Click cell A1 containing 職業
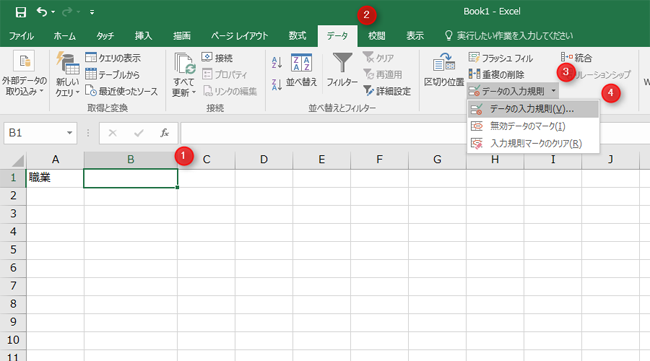Image resolution: width=650 pixels, height=361 pixels. pyautogui.click(x=55, y=178)
